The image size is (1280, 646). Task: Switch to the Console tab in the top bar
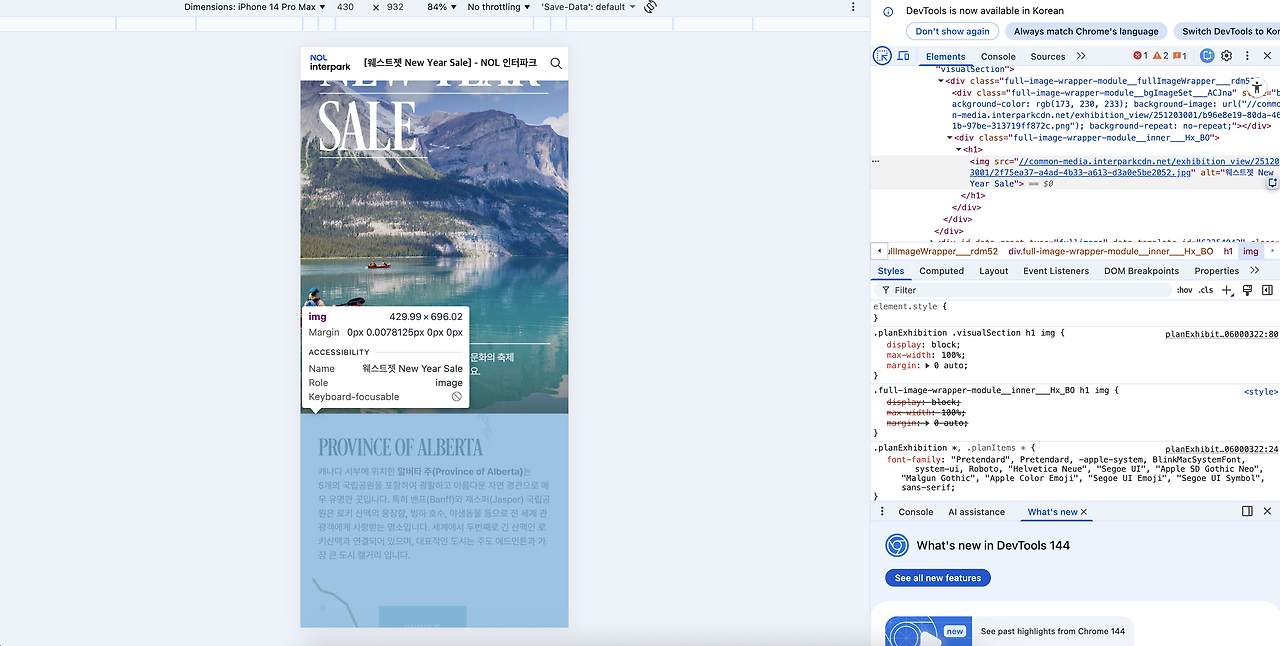point(998,57)
